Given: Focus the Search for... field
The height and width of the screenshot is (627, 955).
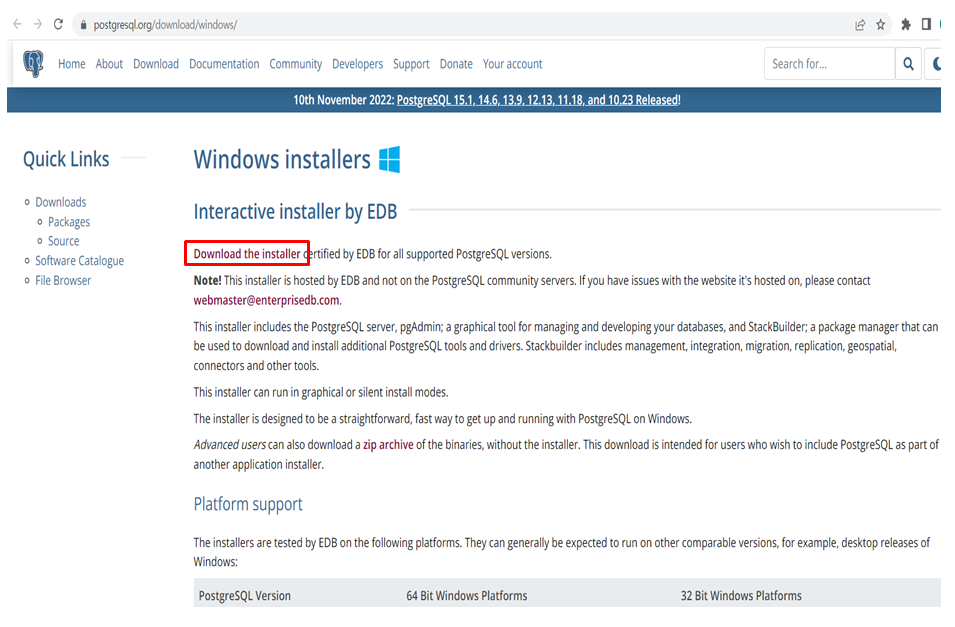Looking at the screenshot, I should click(830, 64).
